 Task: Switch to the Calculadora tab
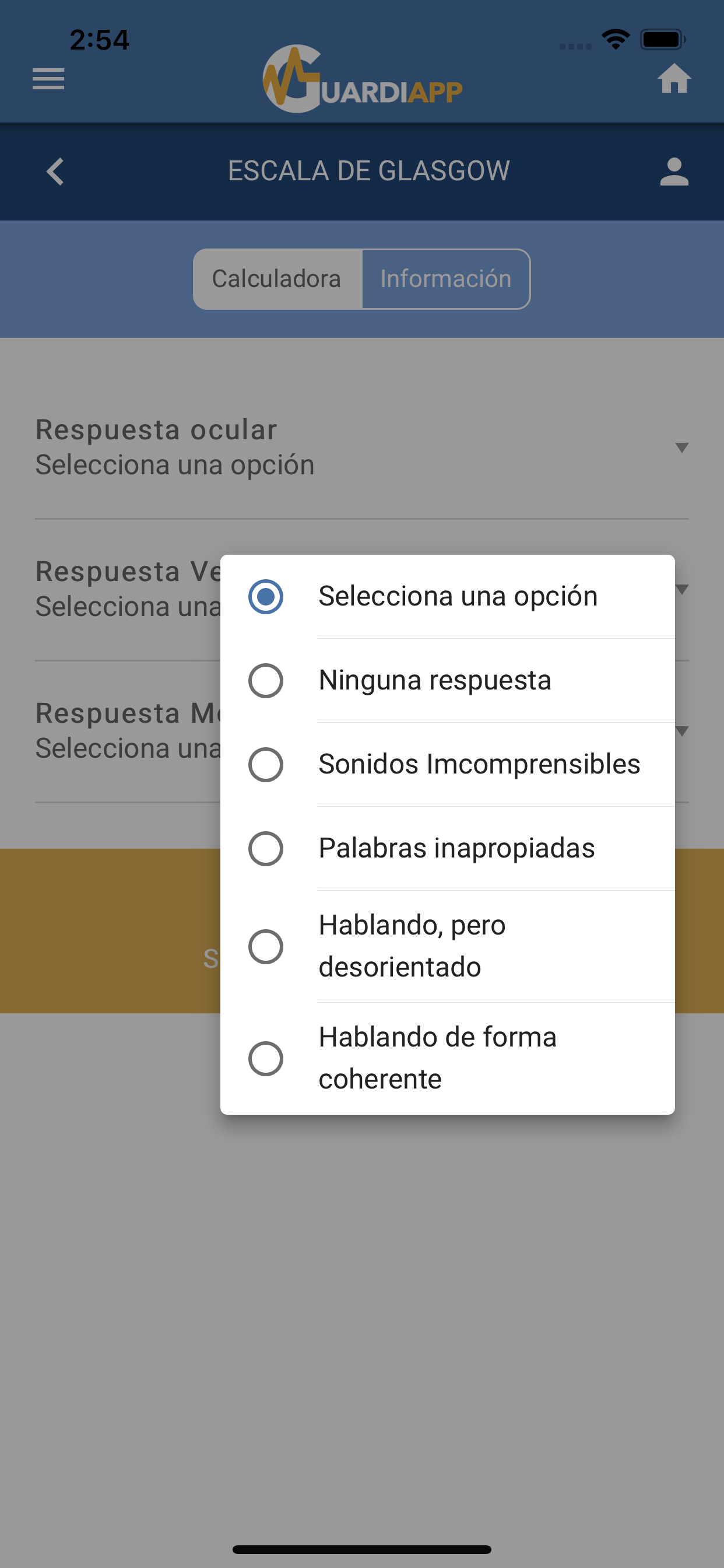[277, 279]
